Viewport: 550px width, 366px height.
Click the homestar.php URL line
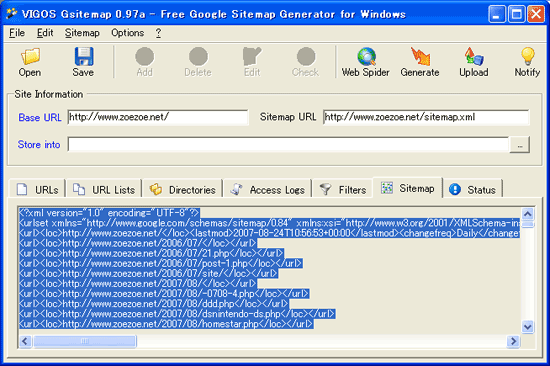(166, 324)
